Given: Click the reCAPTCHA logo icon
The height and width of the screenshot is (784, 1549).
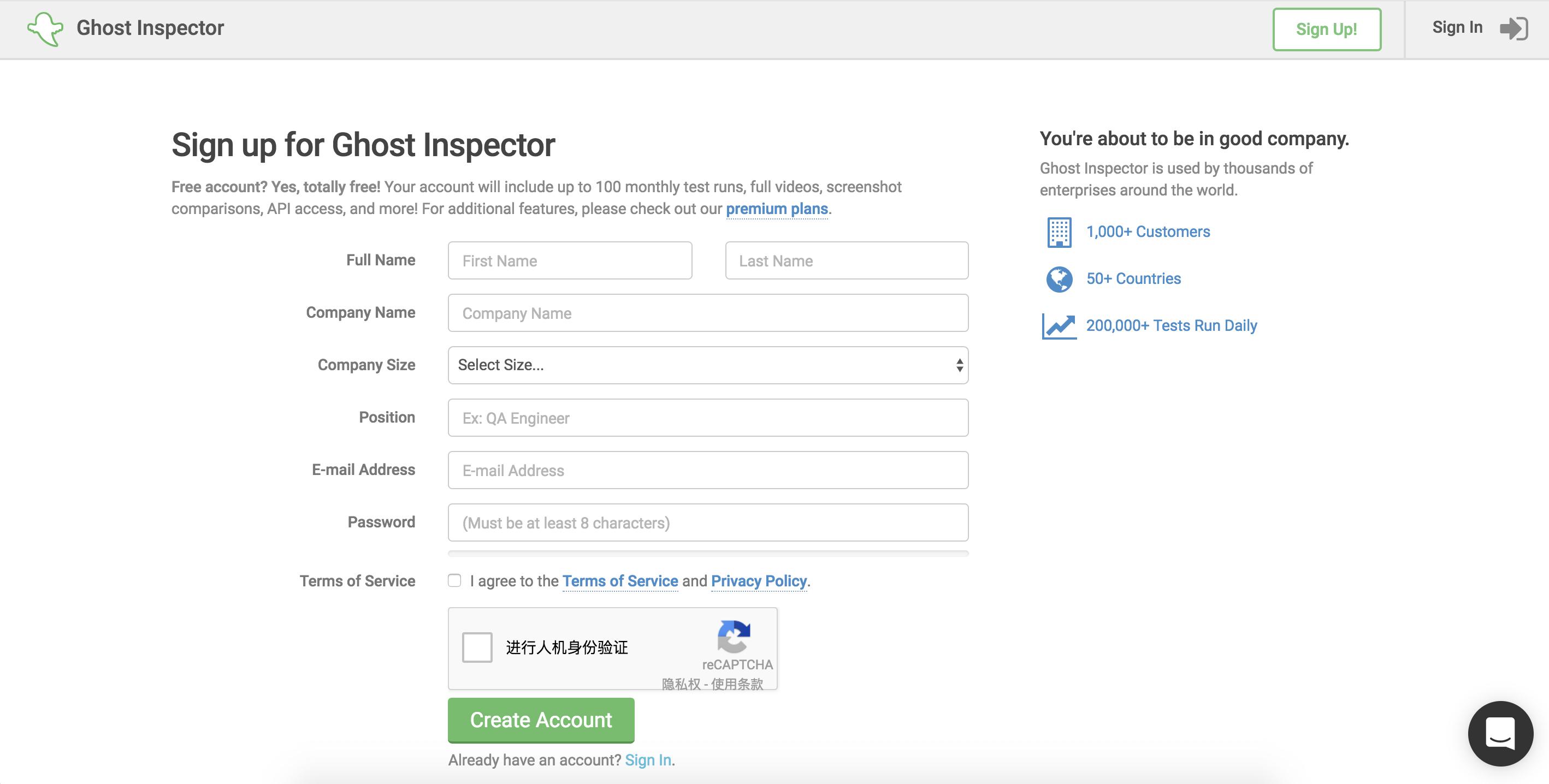Looking at the screenshot, I should click(x=734, y=636).
